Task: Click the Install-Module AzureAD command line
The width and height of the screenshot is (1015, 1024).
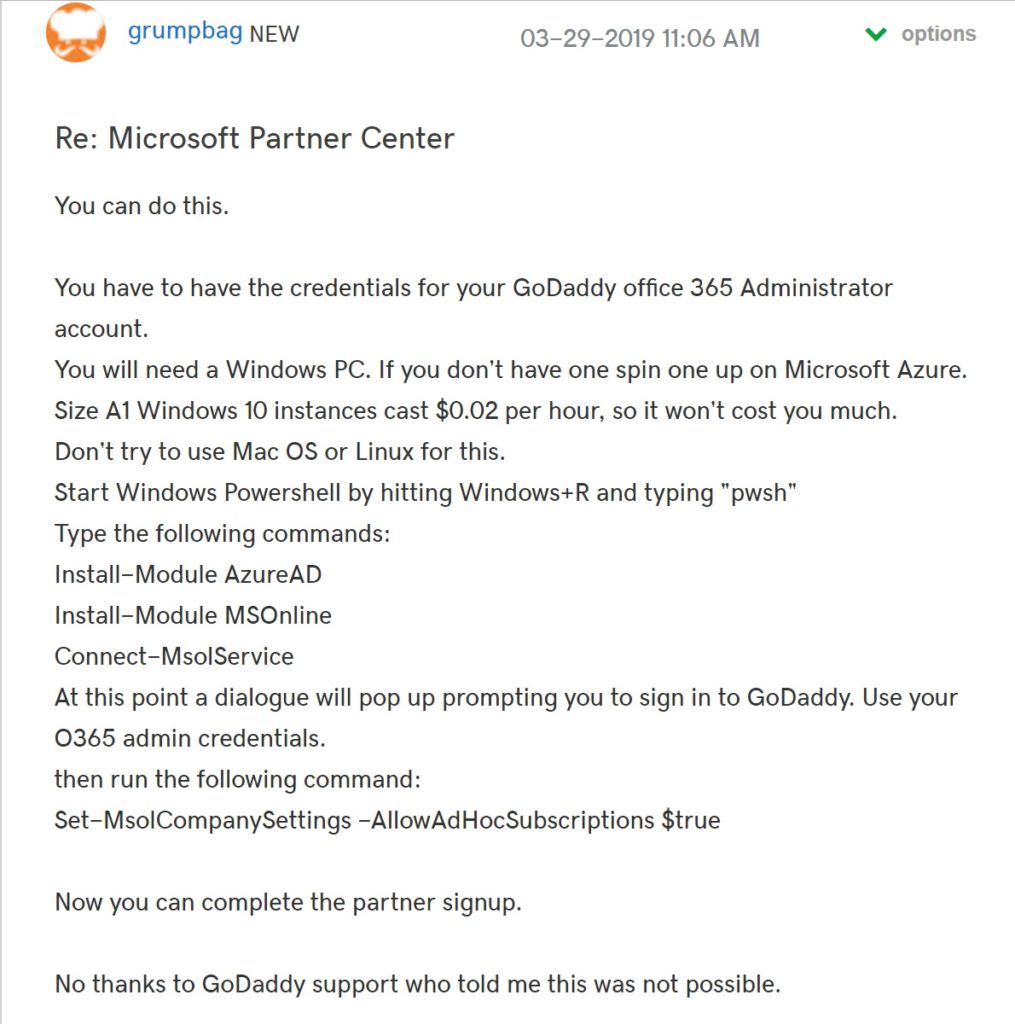Action: click(188, 575)
